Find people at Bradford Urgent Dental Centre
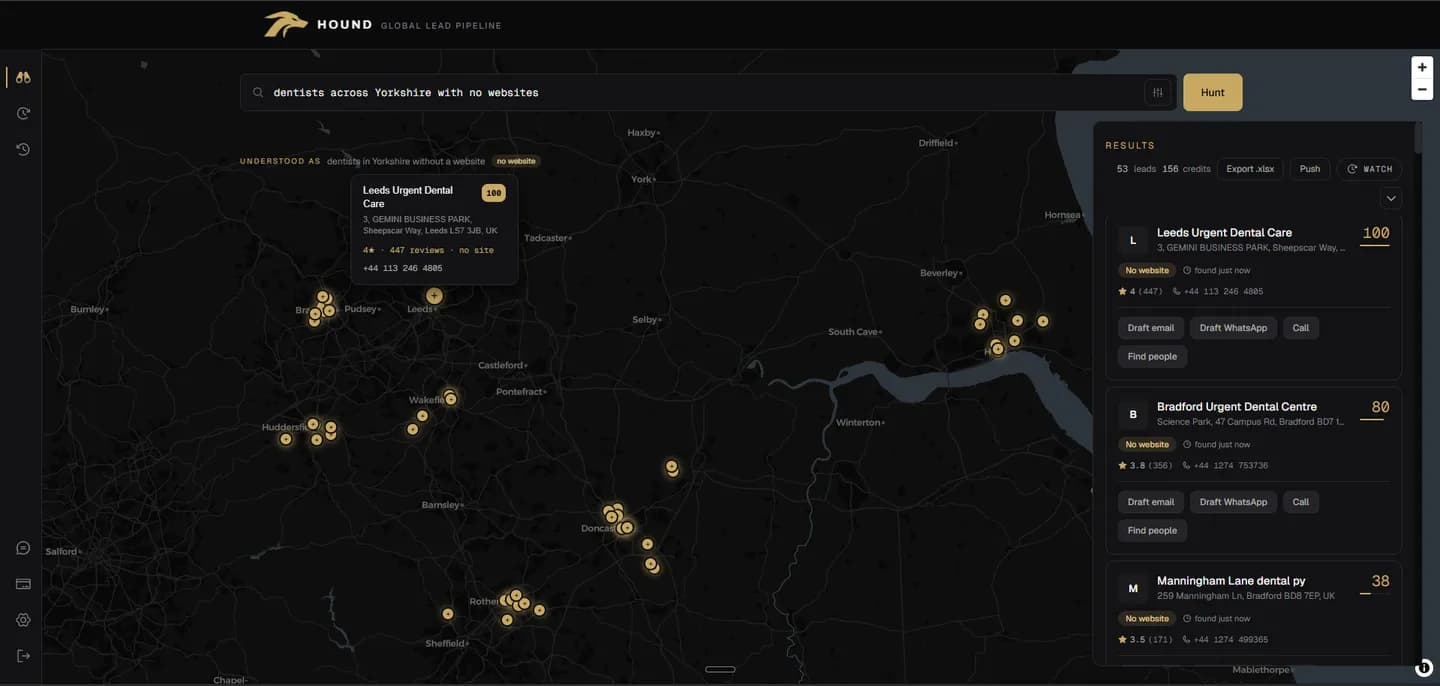The image size is (1440, 686). pos(1152,530)
